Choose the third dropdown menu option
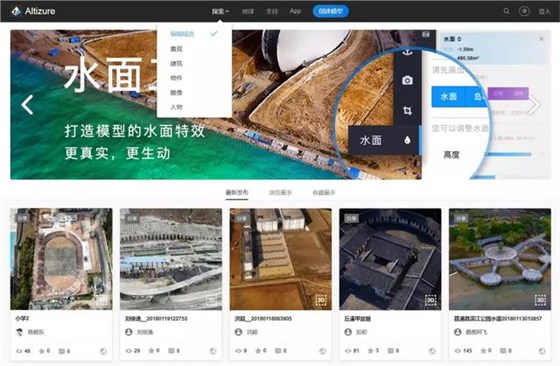 [176, 64]
